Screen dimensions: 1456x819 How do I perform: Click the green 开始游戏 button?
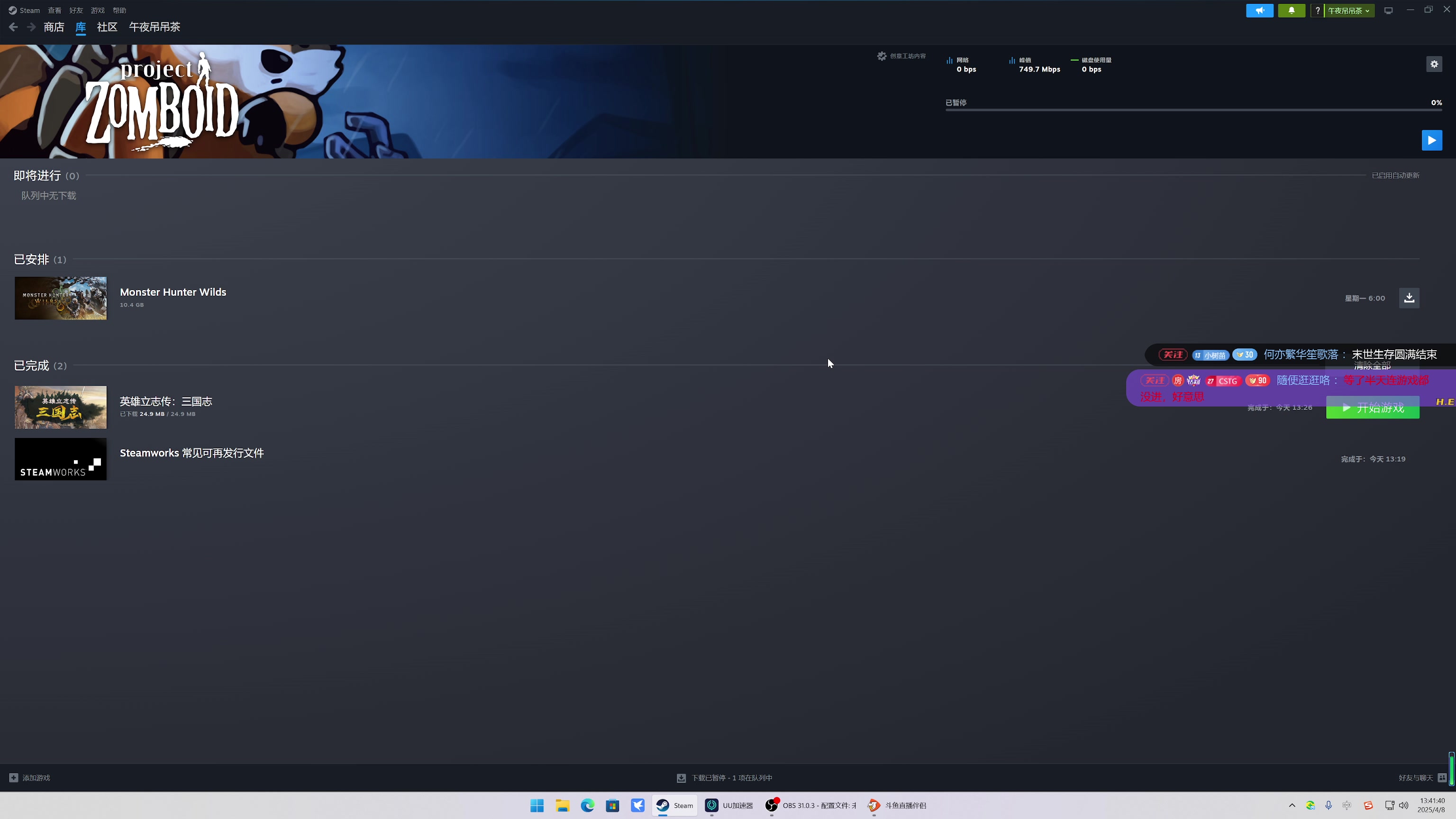(1373, 408)
